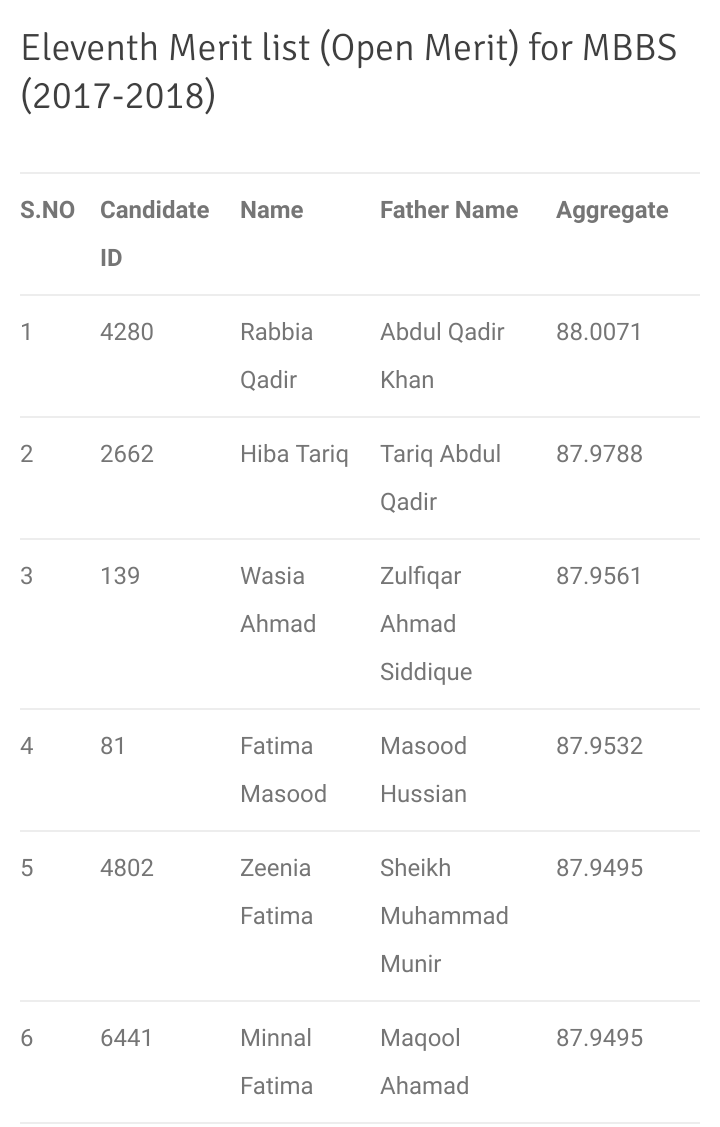The image size is (720, 1127).
Task: Select the Candidate ID column header
Action: click(x=154, y=233)
